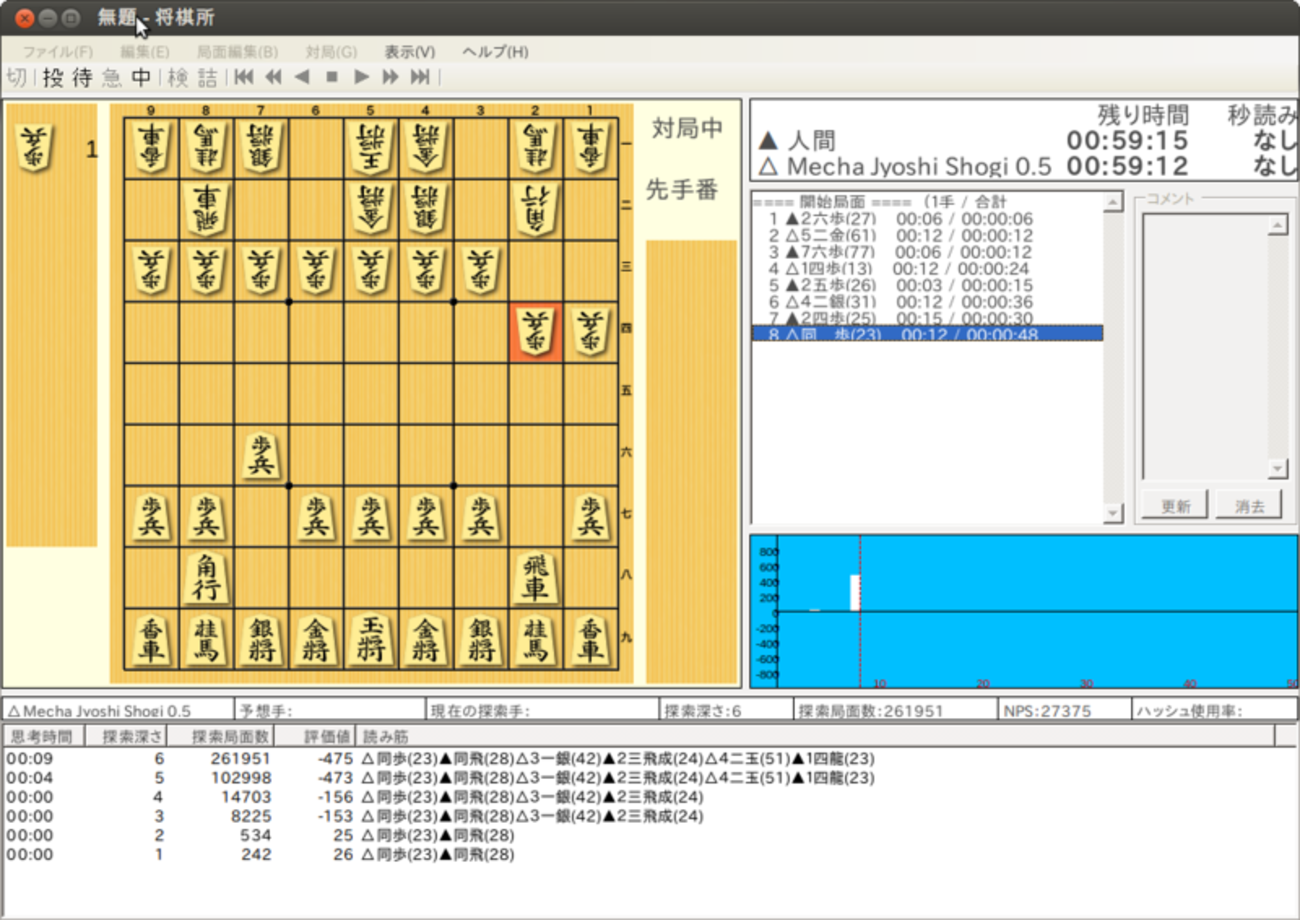Click the move list scrollbar up arrow
Viewport: 1300px width, 920px height.
pos(1113,203)
